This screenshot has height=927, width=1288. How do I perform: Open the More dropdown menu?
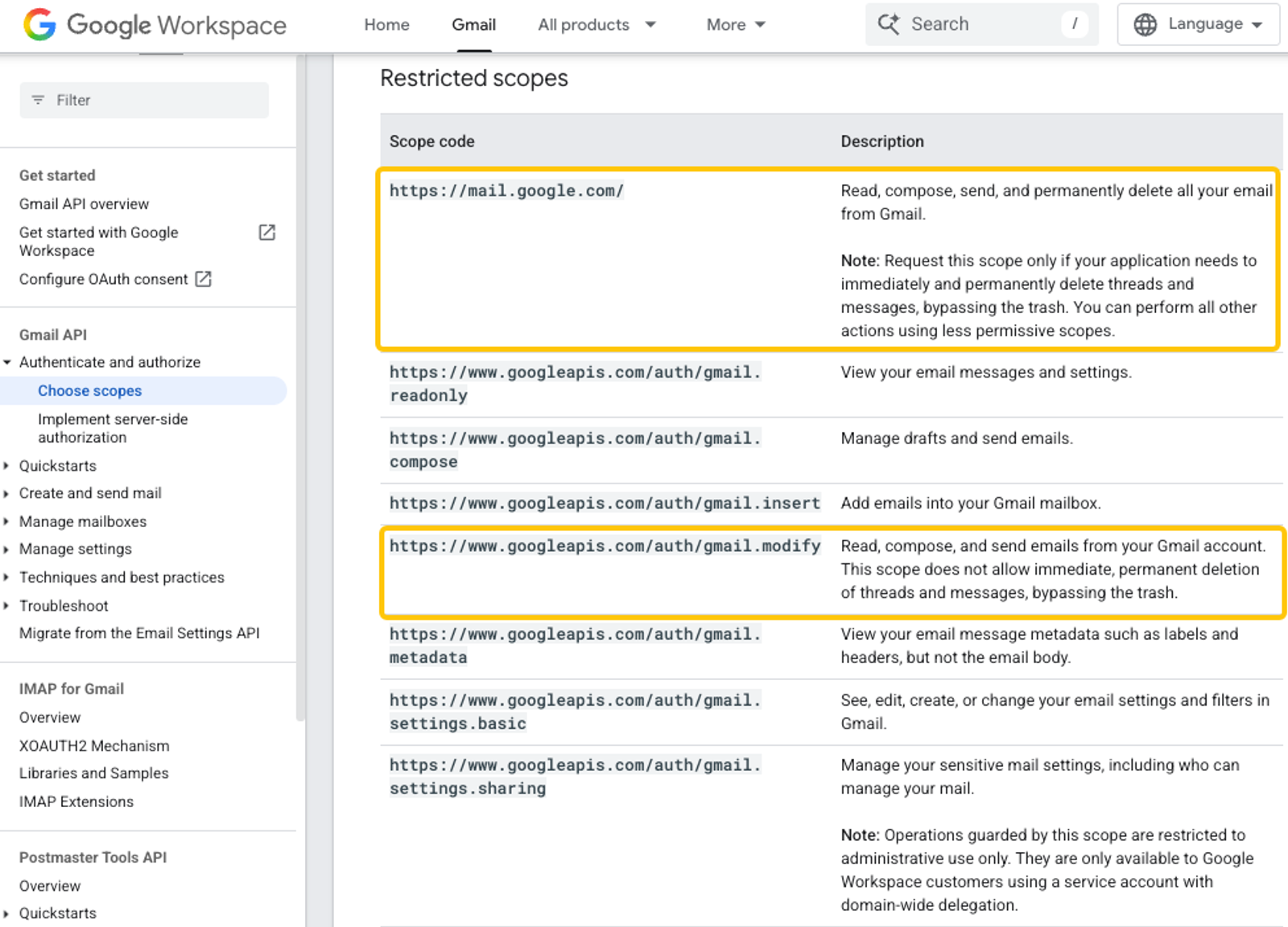[x=736, y=25]
